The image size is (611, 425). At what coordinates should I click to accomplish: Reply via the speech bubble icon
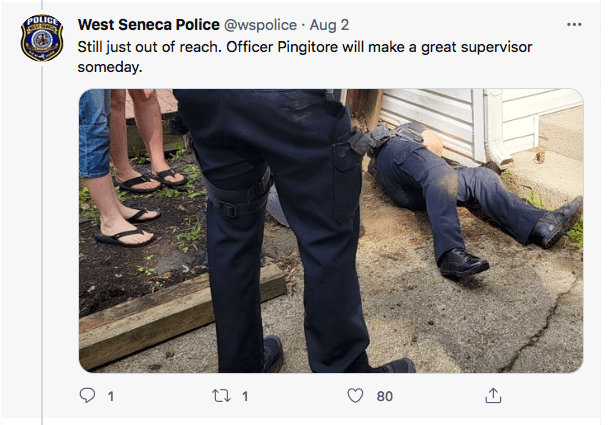point(87,396)
